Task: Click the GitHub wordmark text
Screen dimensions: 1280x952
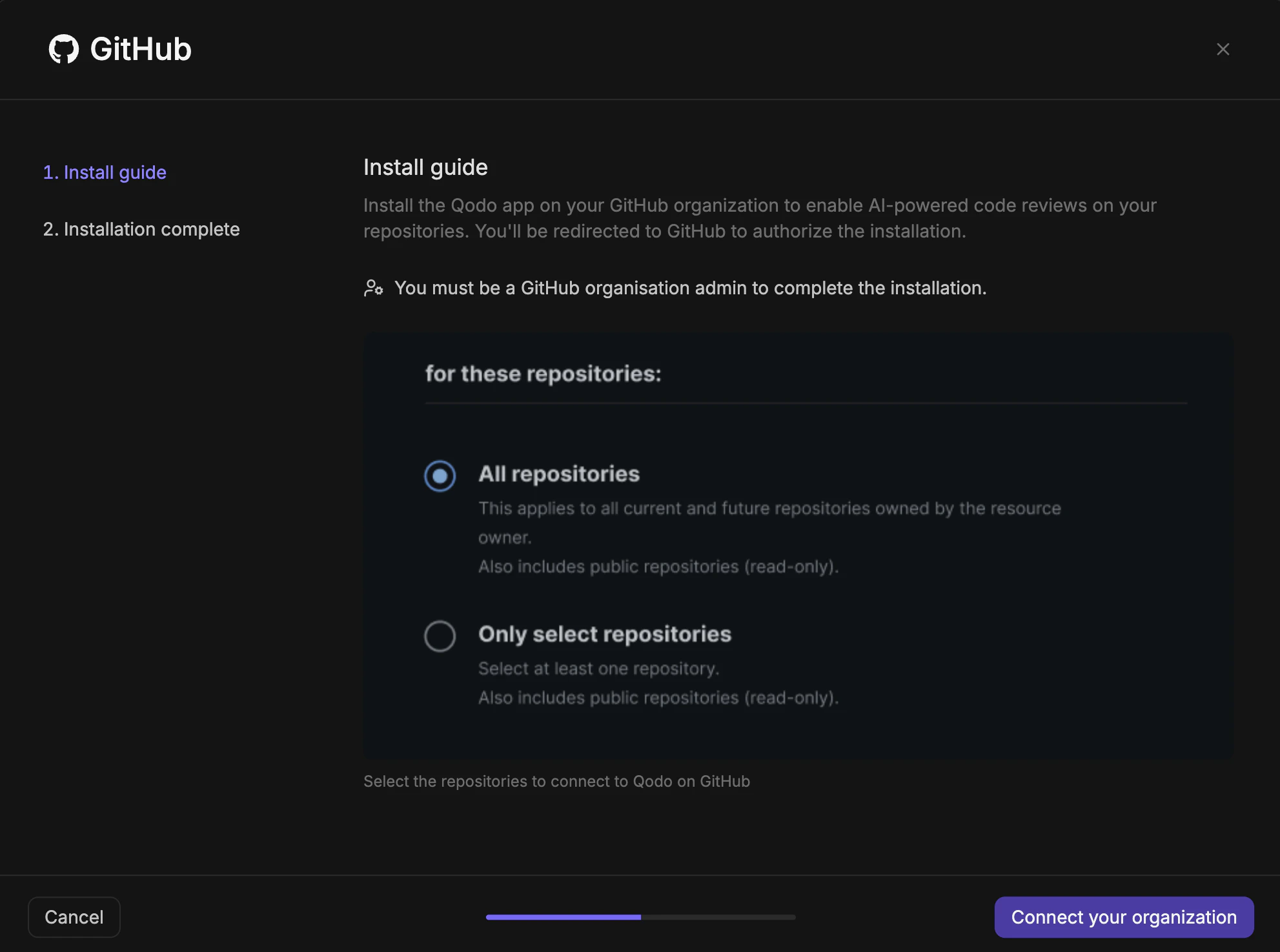Action: (141, 48)
